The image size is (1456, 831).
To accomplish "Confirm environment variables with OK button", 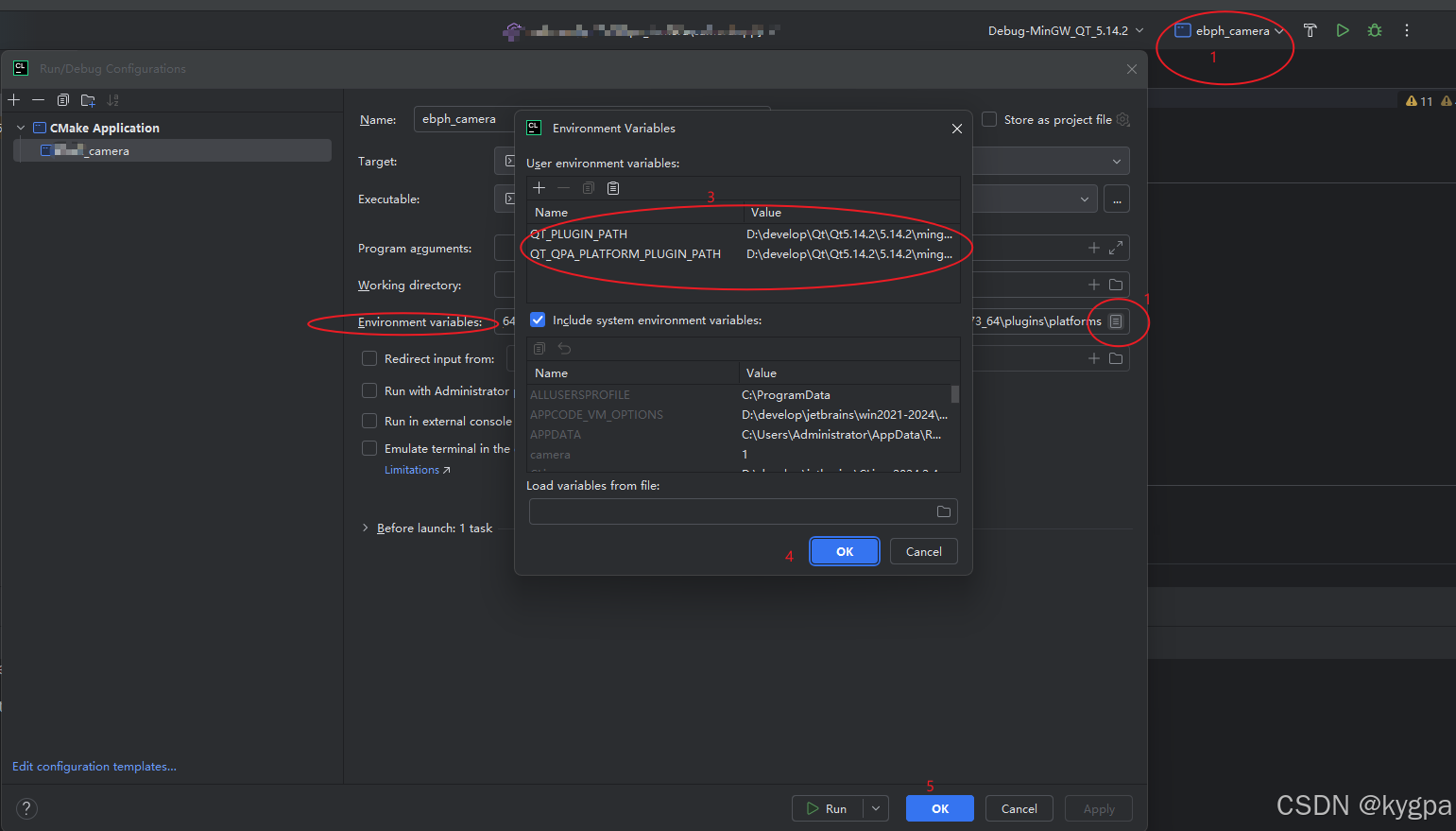I will pos(844,550).
